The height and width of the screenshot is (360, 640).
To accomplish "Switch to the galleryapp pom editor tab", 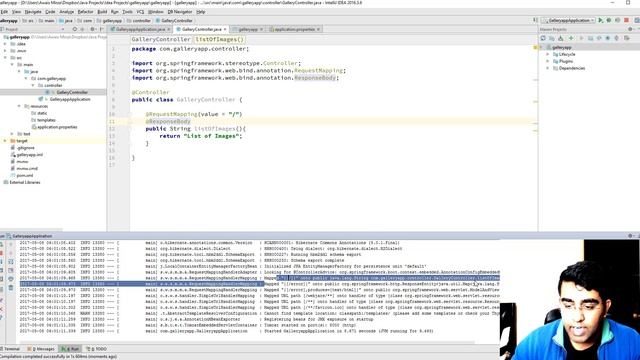I will coord(248,29).
